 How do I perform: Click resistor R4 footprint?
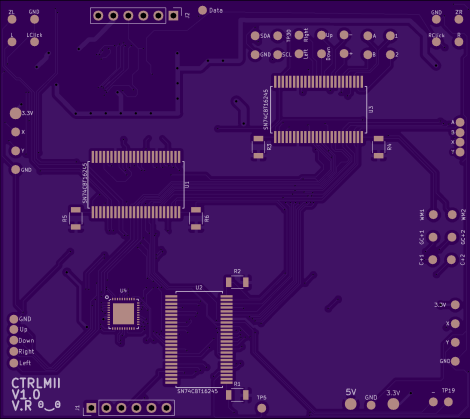point(378,147)
